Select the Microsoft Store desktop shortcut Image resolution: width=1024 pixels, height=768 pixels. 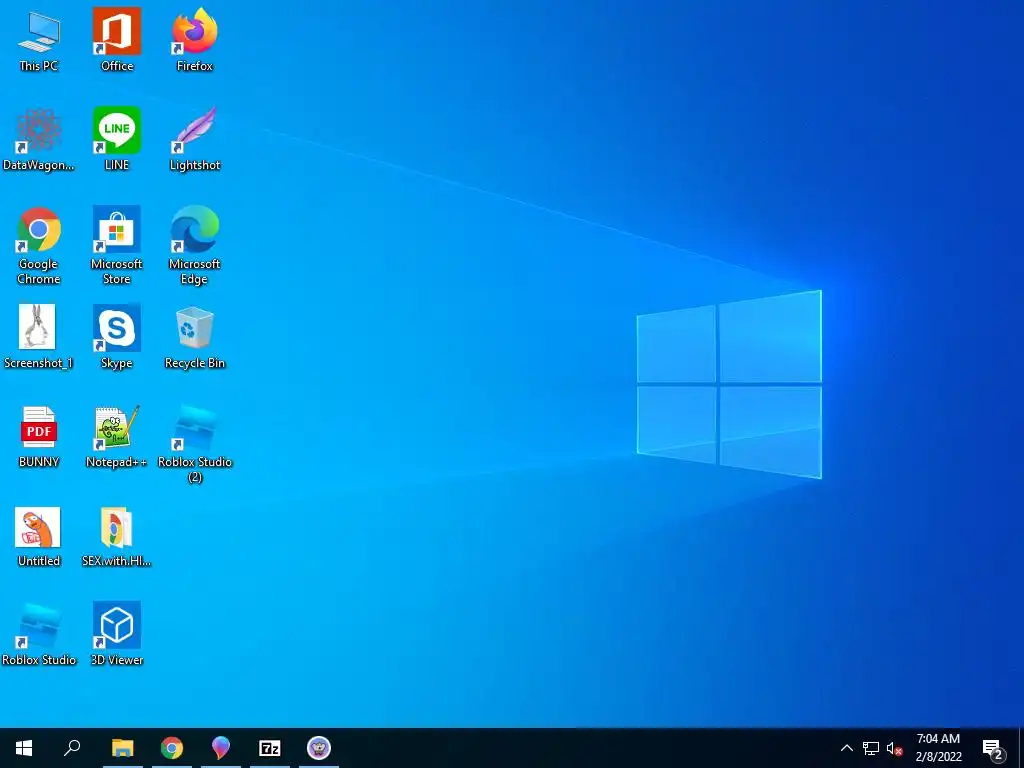click(117, 246)
